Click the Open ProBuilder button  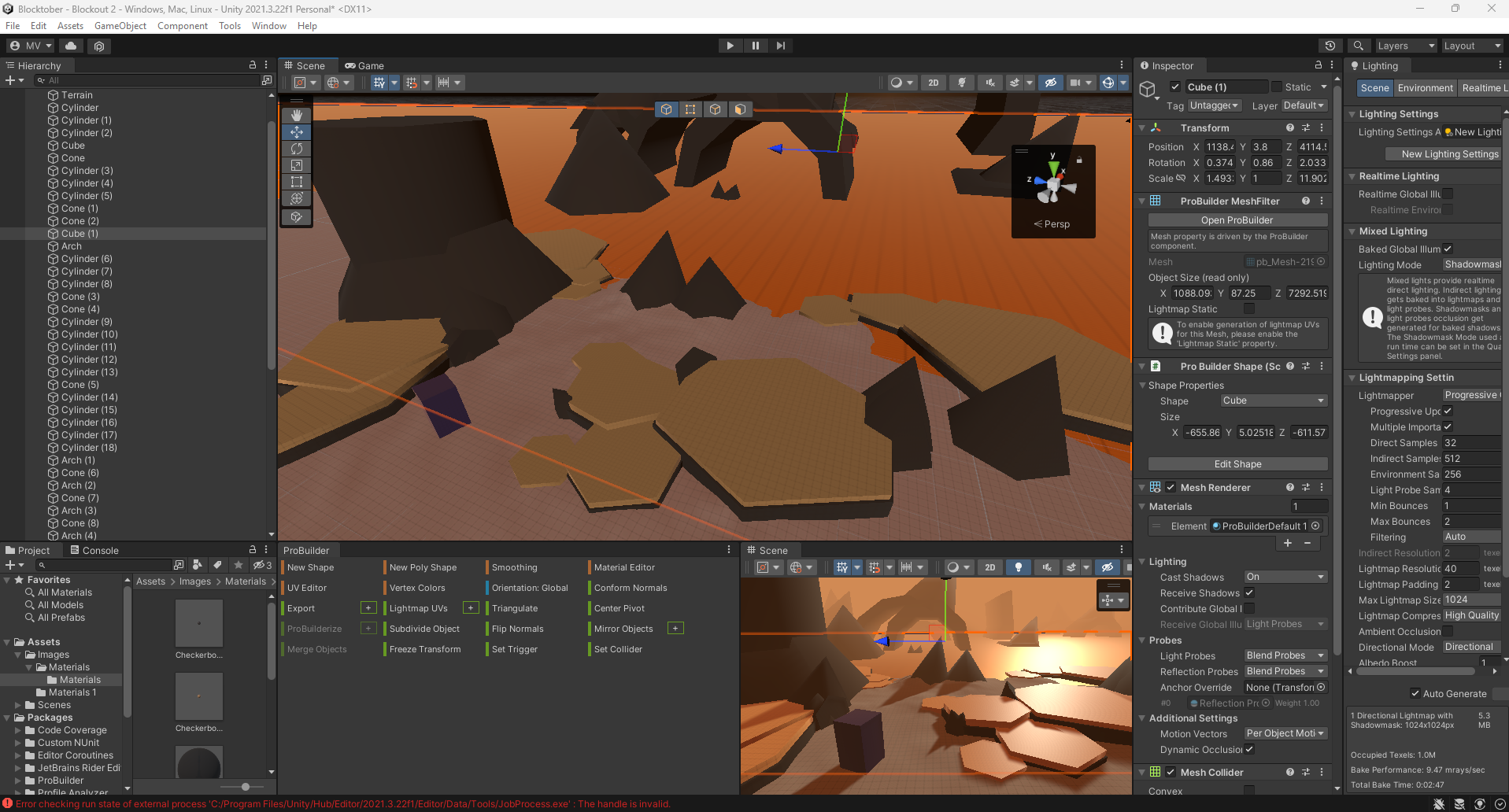[1237, 220]
